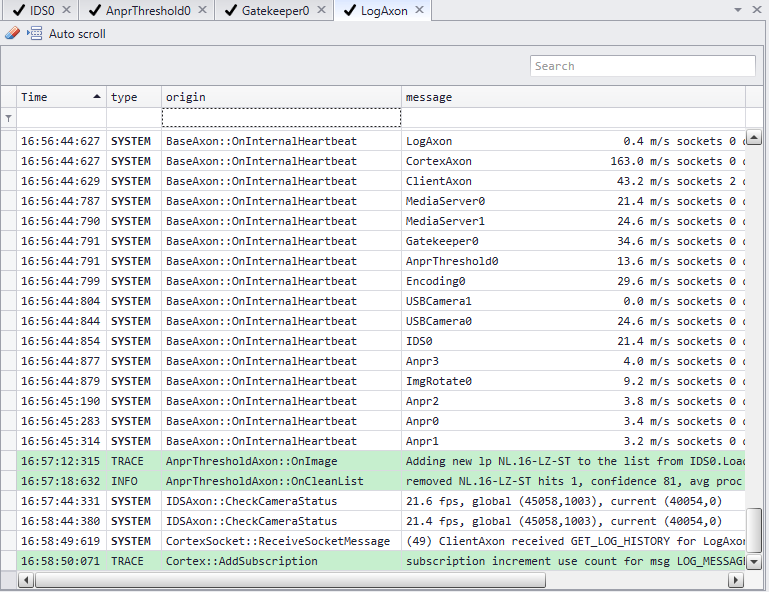This screenshot has width=769, height=592.
Task: Open the tab list dropdown arrow
Action: (x=738, y=10)
